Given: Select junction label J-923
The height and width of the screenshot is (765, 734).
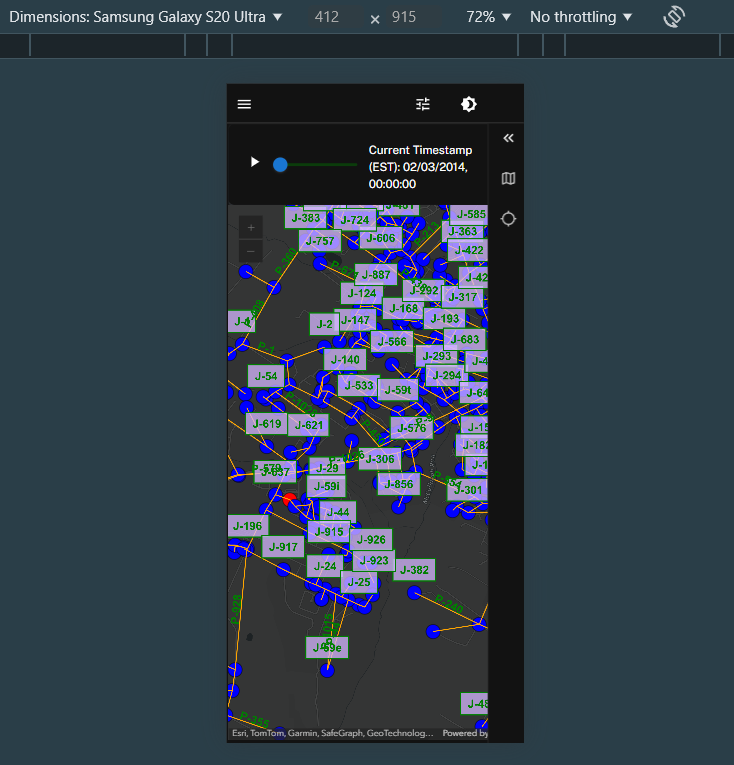Looking at the screenshot, I should 374,561.
